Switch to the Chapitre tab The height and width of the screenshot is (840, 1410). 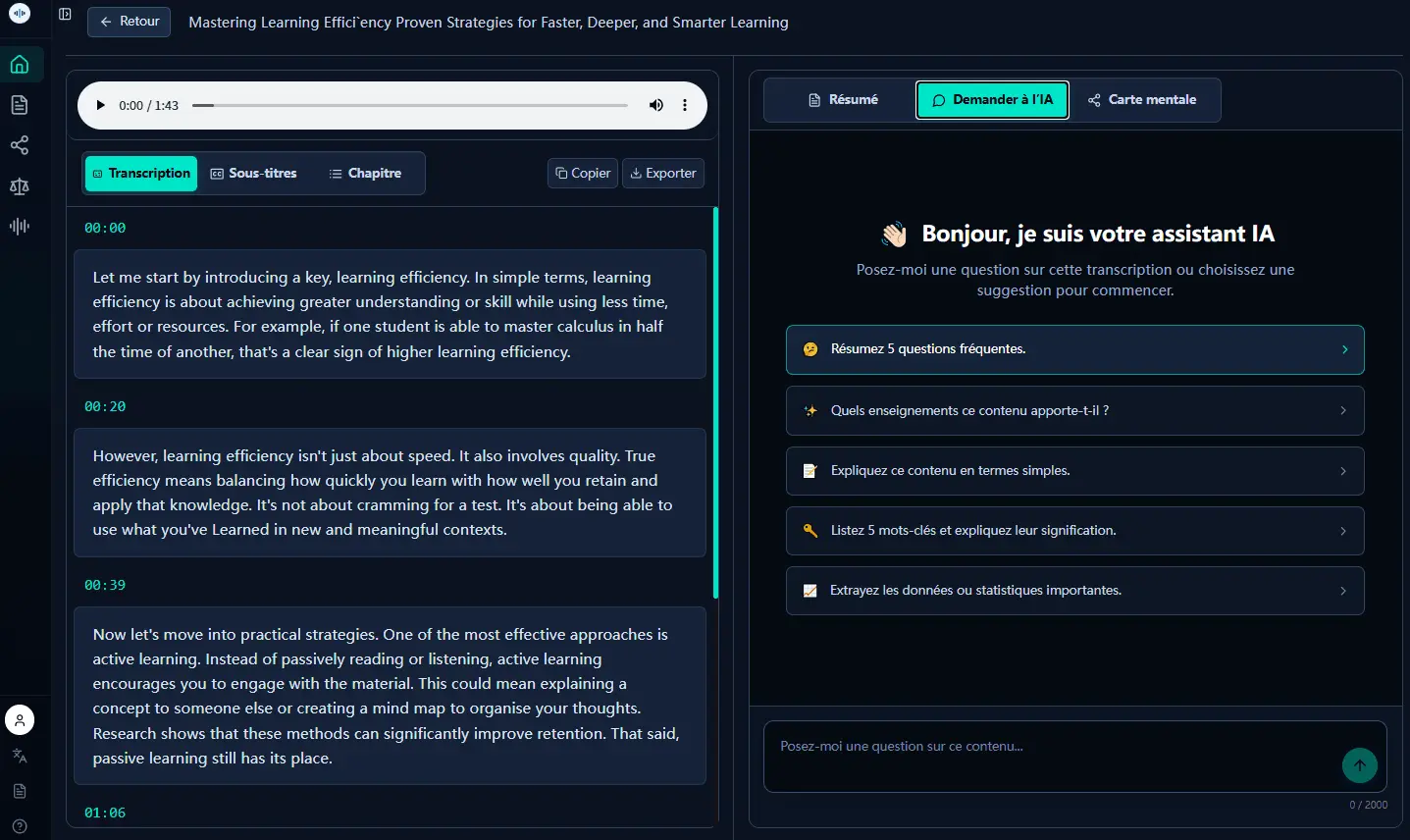click(x=365, y=174)
